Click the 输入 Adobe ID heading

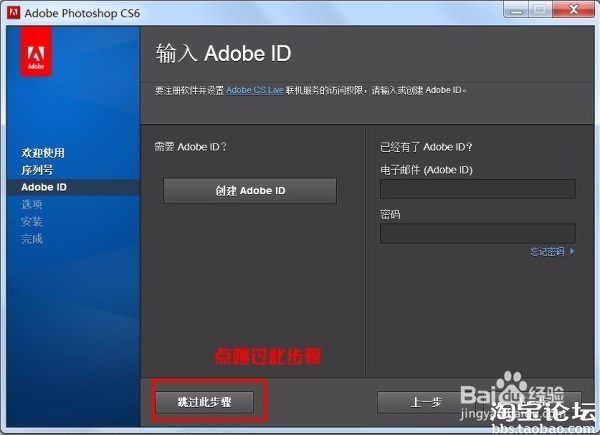tap(223, 53)
